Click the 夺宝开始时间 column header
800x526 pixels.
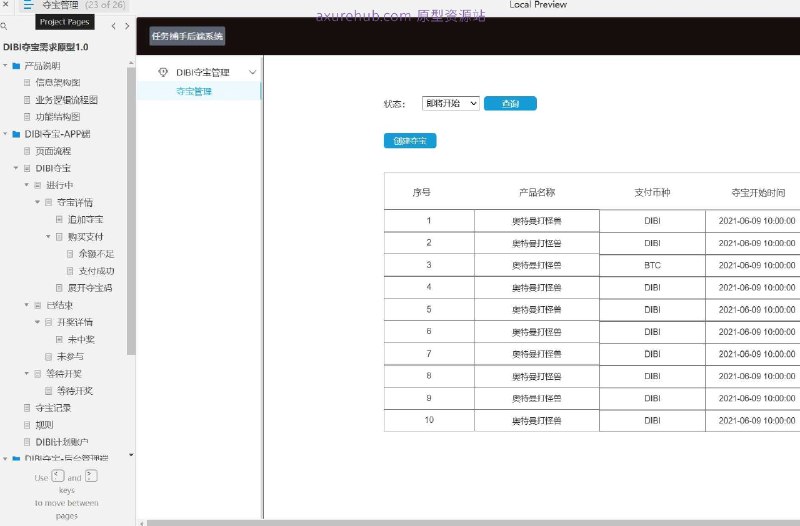[758, 192]
